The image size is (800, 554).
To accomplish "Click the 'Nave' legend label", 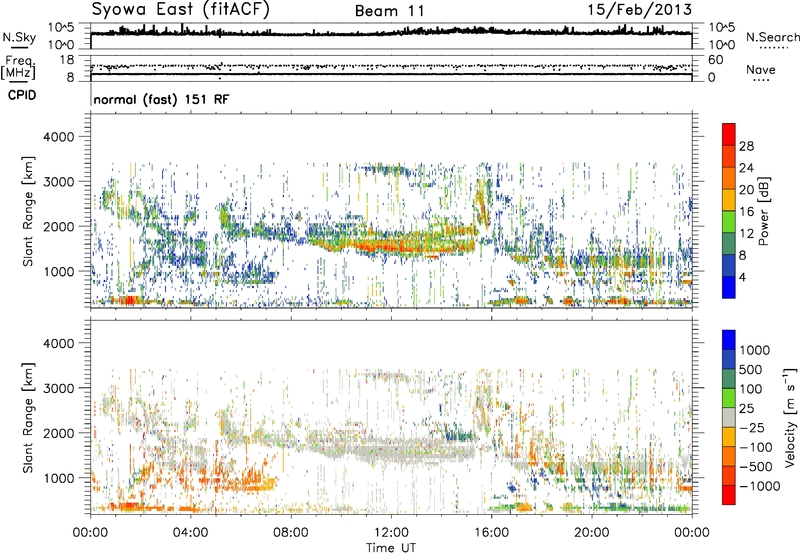I will click(761, 69).
